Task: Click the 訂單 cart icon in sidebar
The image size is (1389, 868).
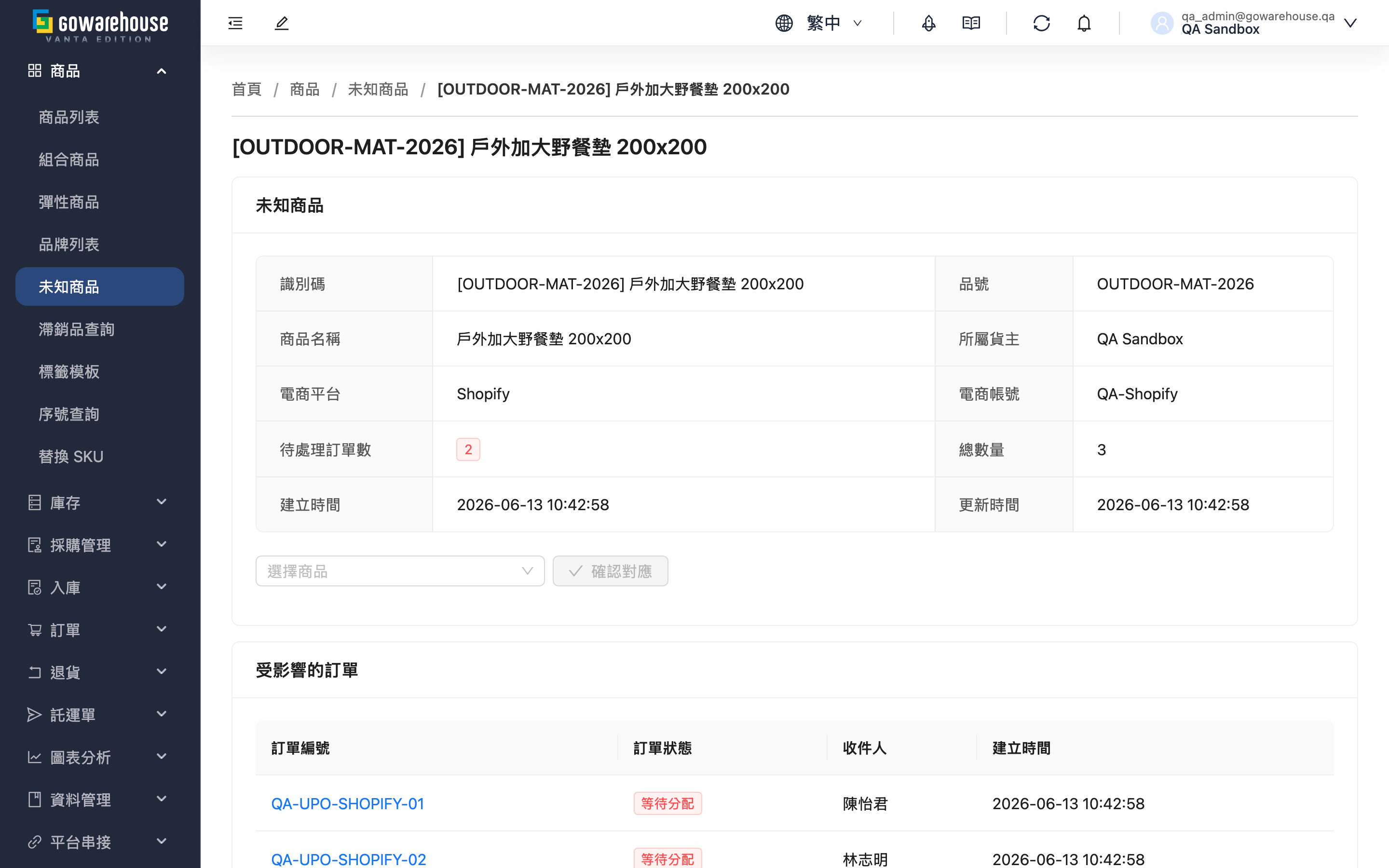Action: click(34, 630)
